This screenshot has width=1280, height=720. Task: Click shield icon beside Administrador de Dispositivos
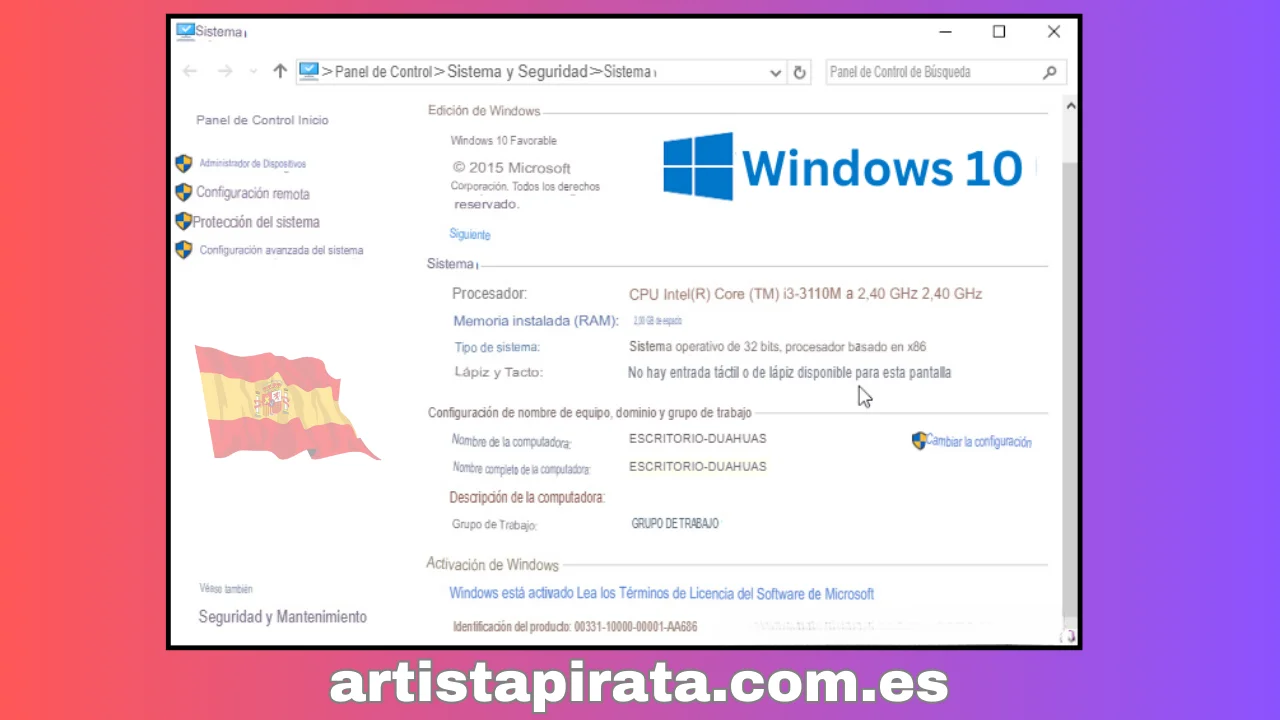(x=184, y=163)
